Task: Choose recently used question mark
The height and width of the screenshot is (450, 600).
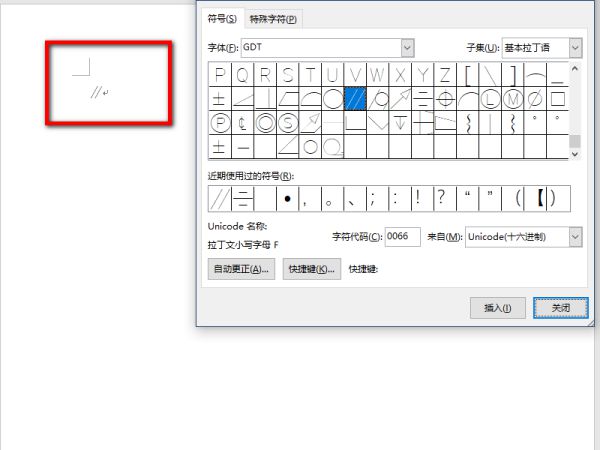Action: (x=445, y=199)
